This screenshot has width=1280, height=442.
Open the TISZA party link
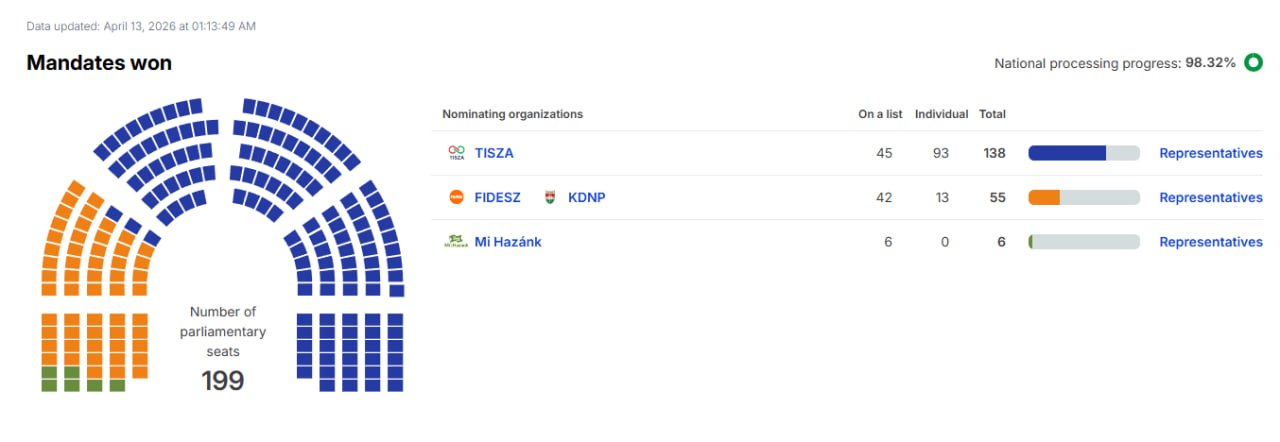pos(494,153)
